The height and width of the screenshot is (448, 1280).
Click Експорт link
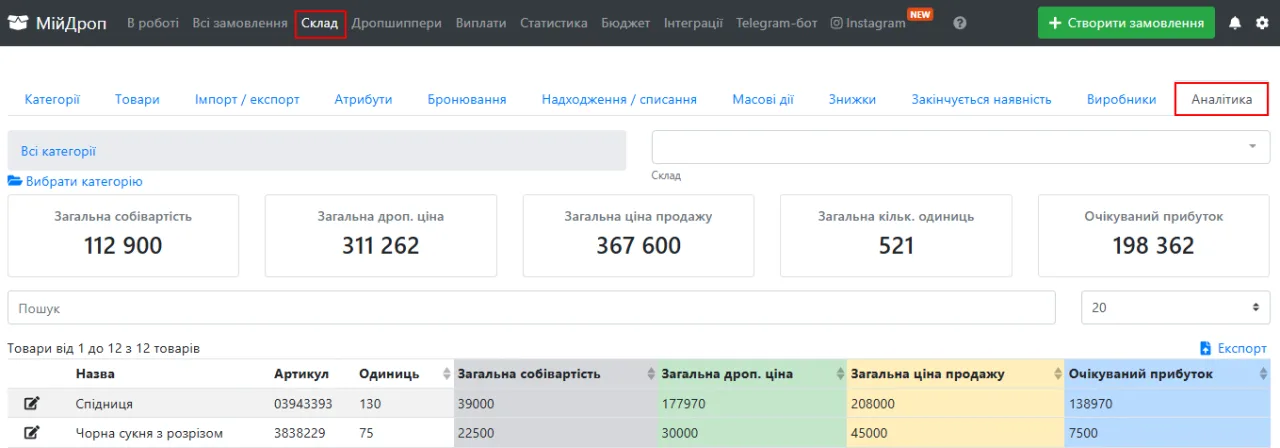pyautogui.click(x=1242, y=348)
